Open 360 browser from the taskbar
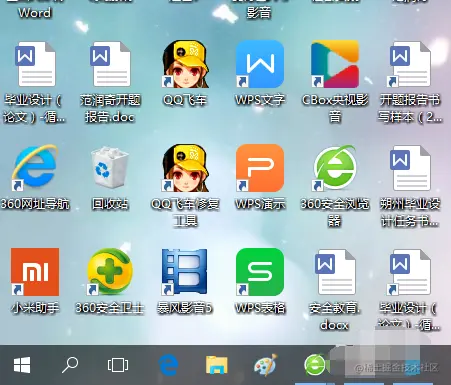451x385 pixels. point(315,365)
